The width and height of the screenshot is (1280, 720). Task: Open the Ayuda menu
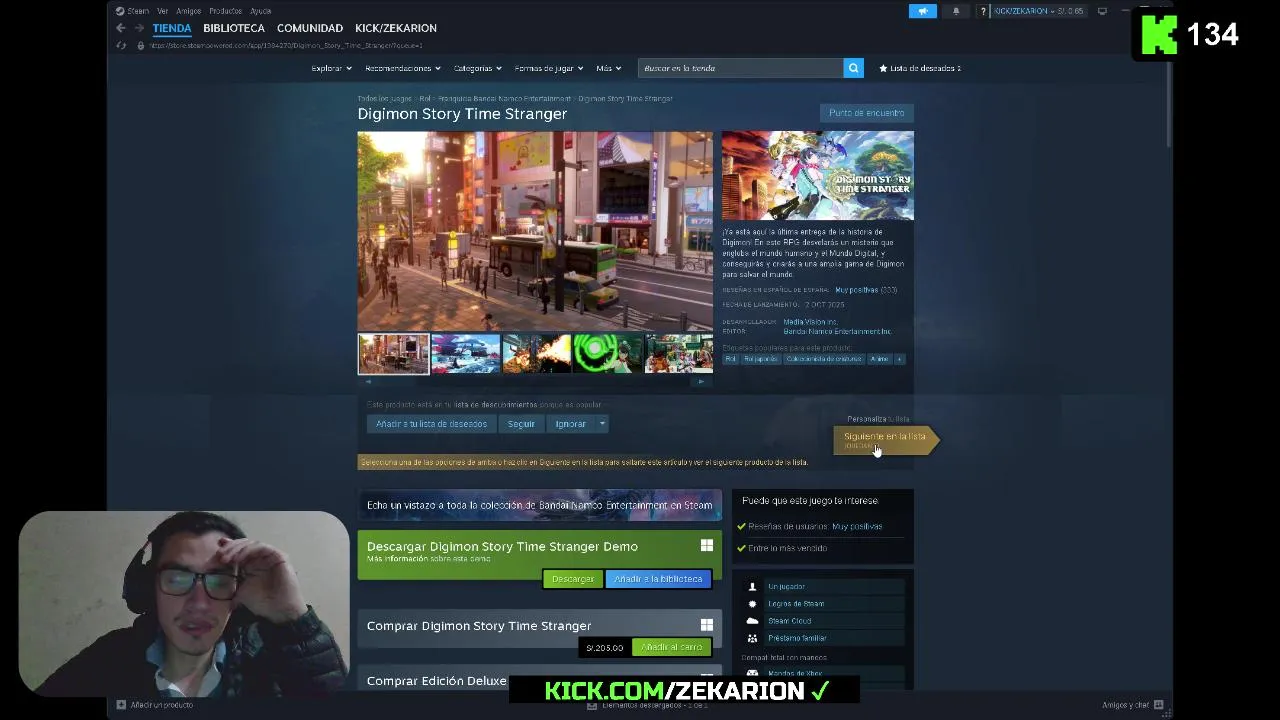coord(261,11)
